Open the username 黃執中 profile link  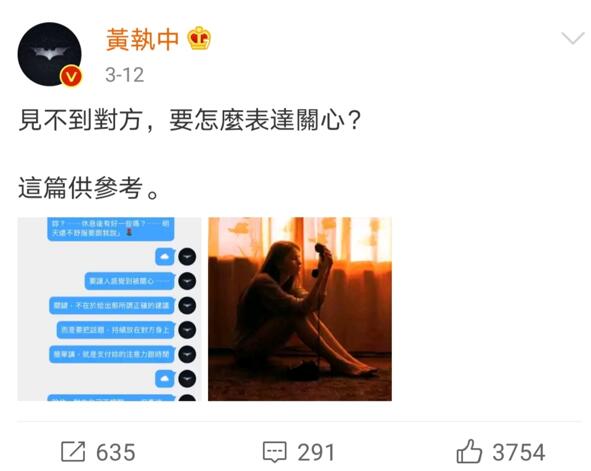(142, 40)
